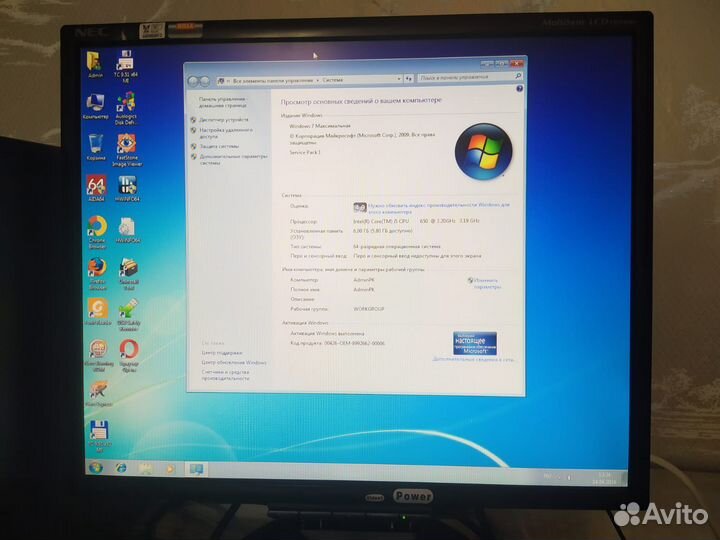Open the orange square shortcut below Firefox
The image size is (720, 540).
[98, 312]
